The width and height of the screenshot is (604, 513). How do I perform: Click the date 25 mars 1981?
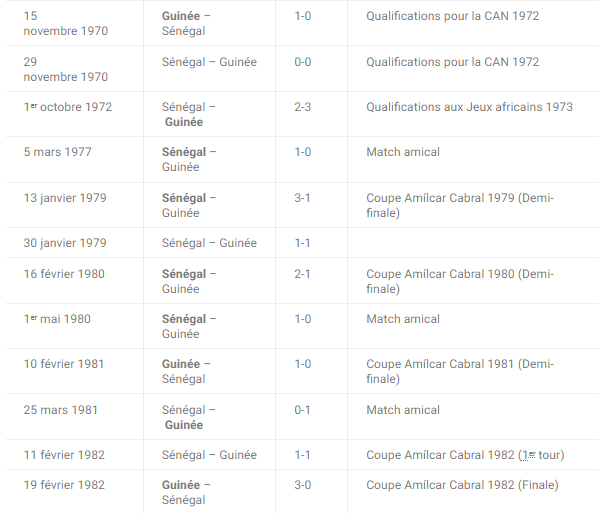(61, 410)
